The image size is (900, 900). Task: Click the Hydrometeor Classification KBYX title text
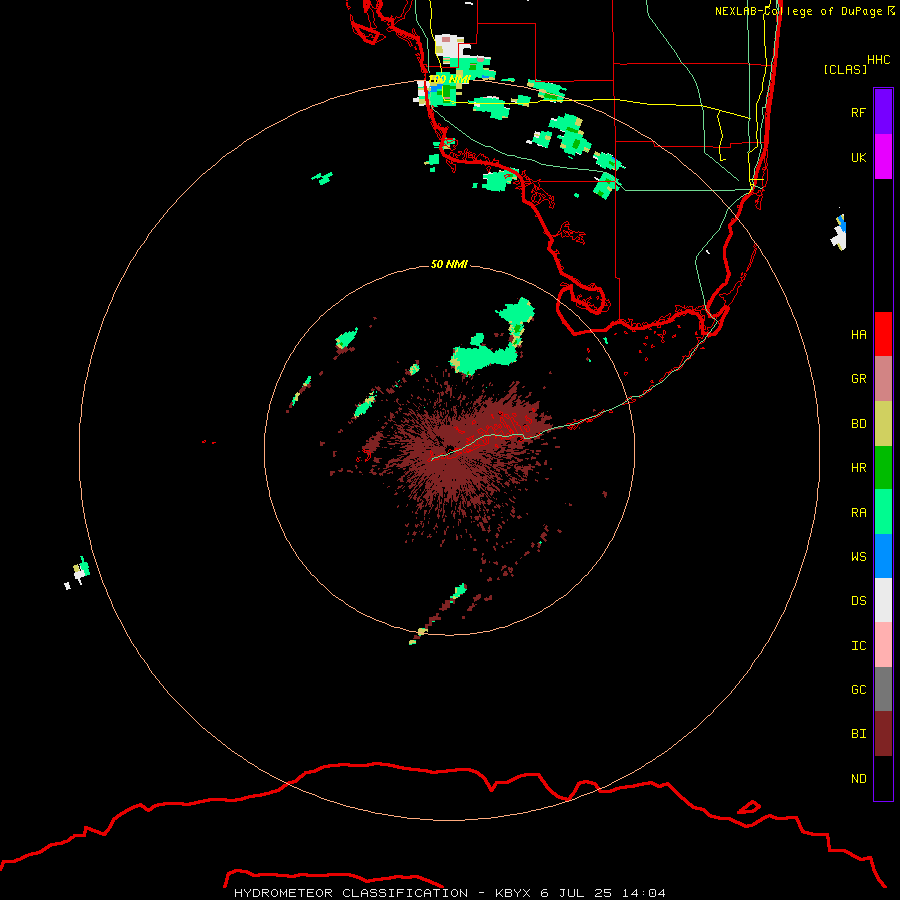[450, 893]
